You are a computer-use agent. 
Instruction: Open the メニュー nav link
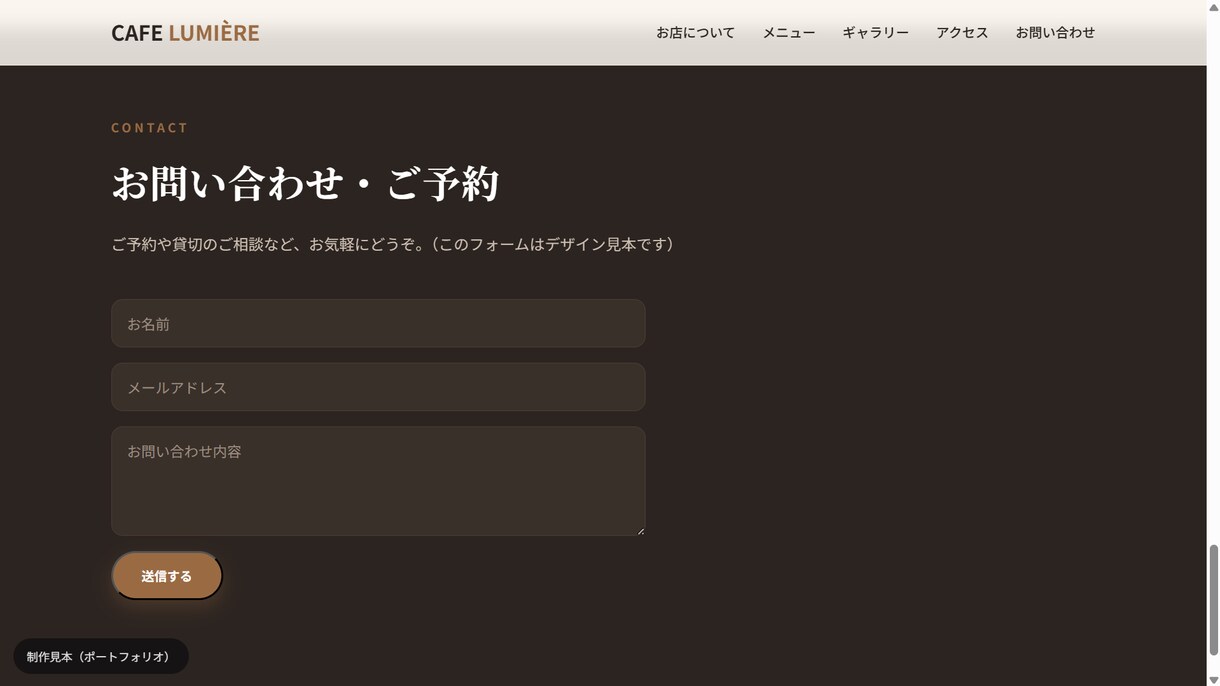click(788, 32)
